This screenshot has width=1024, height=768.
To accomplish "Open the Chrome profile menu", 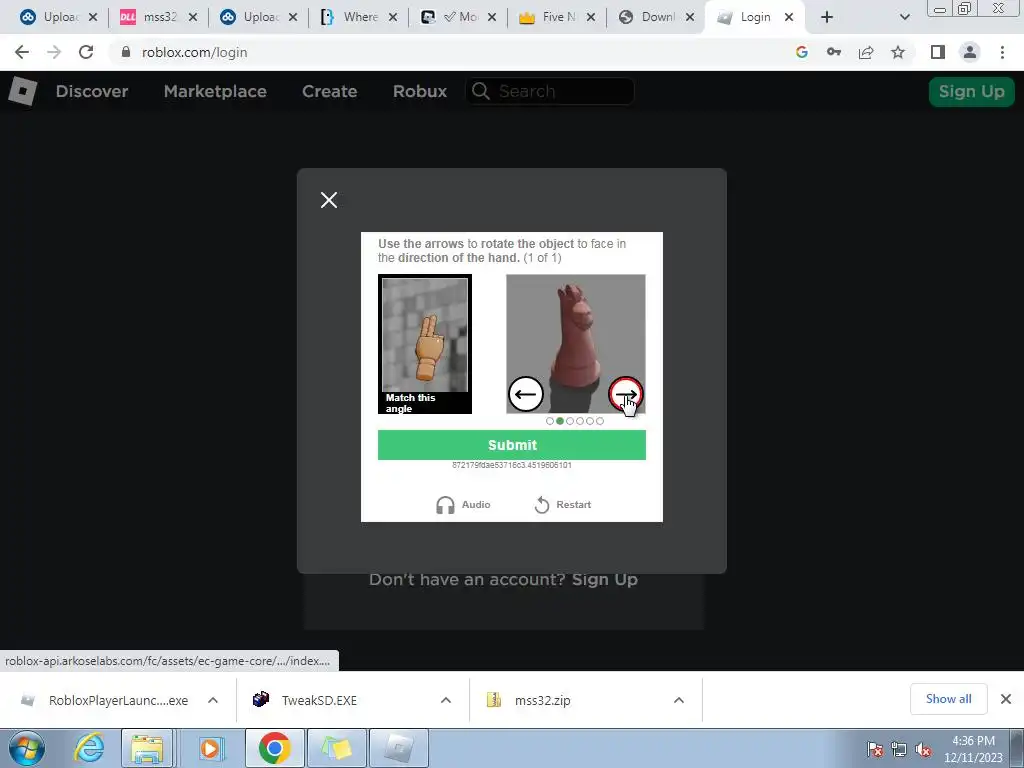I will click(970, 52).
